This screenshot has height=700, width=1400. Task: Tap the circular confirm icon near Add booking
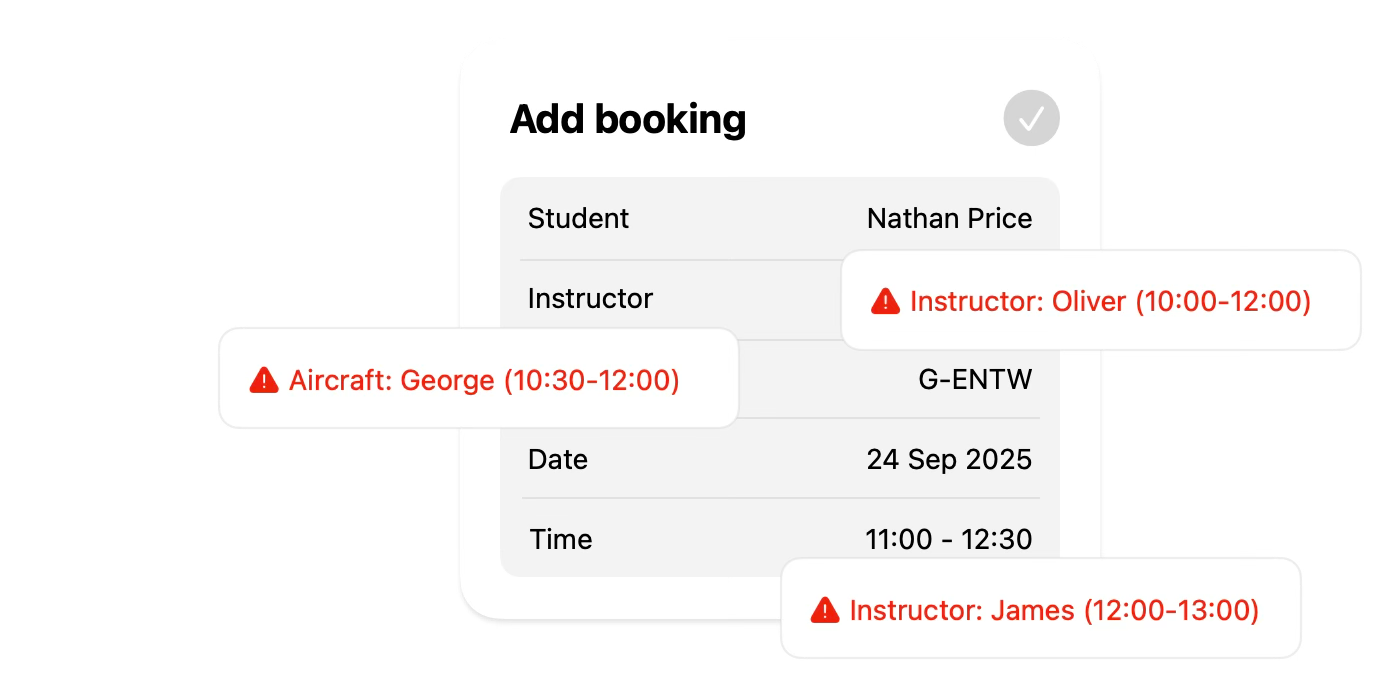pos(1031,118)
